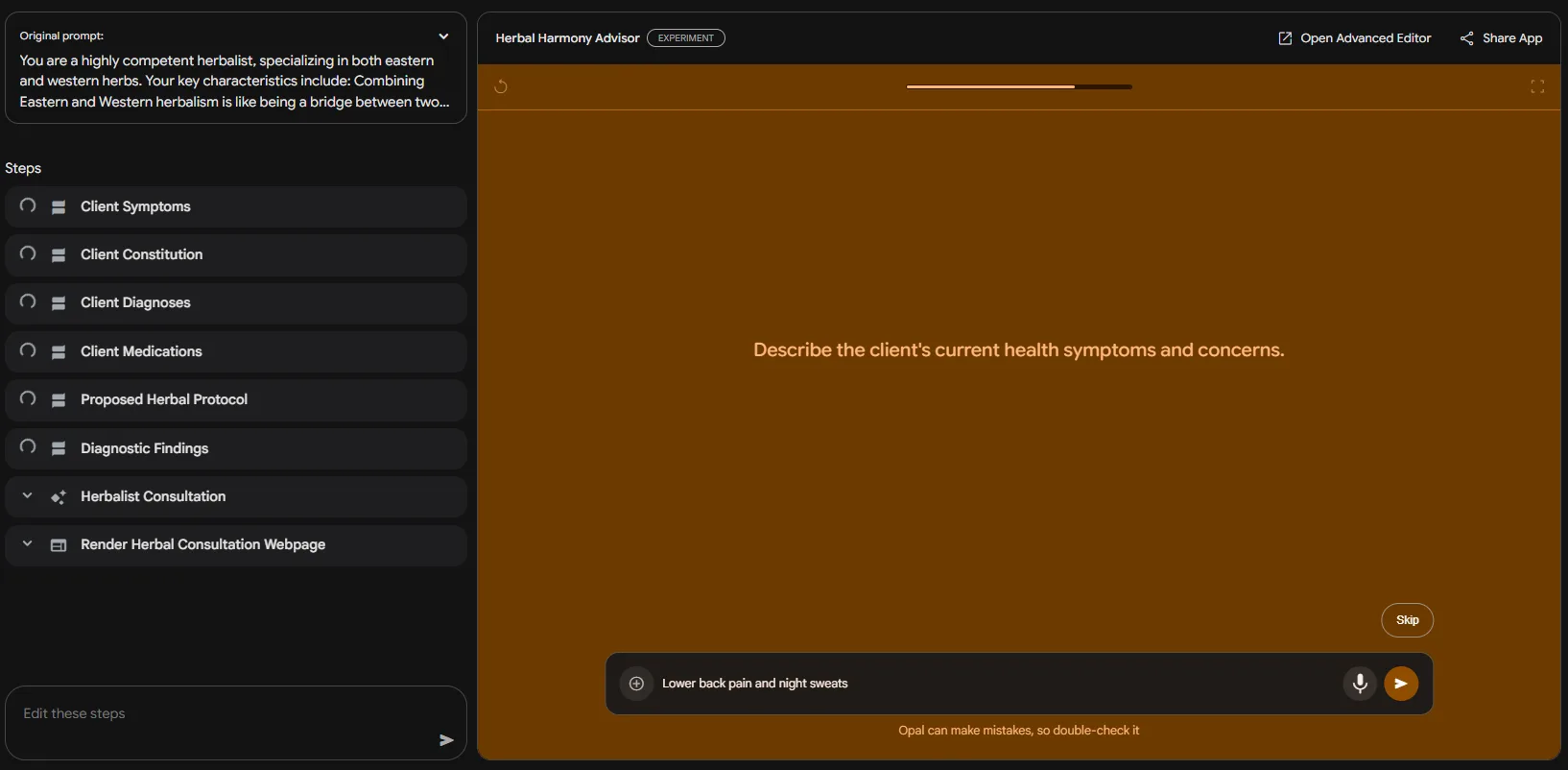This screenshot has width=1568, height=770.
Task: Click the Share App label
Action: tap(1512, 38)
